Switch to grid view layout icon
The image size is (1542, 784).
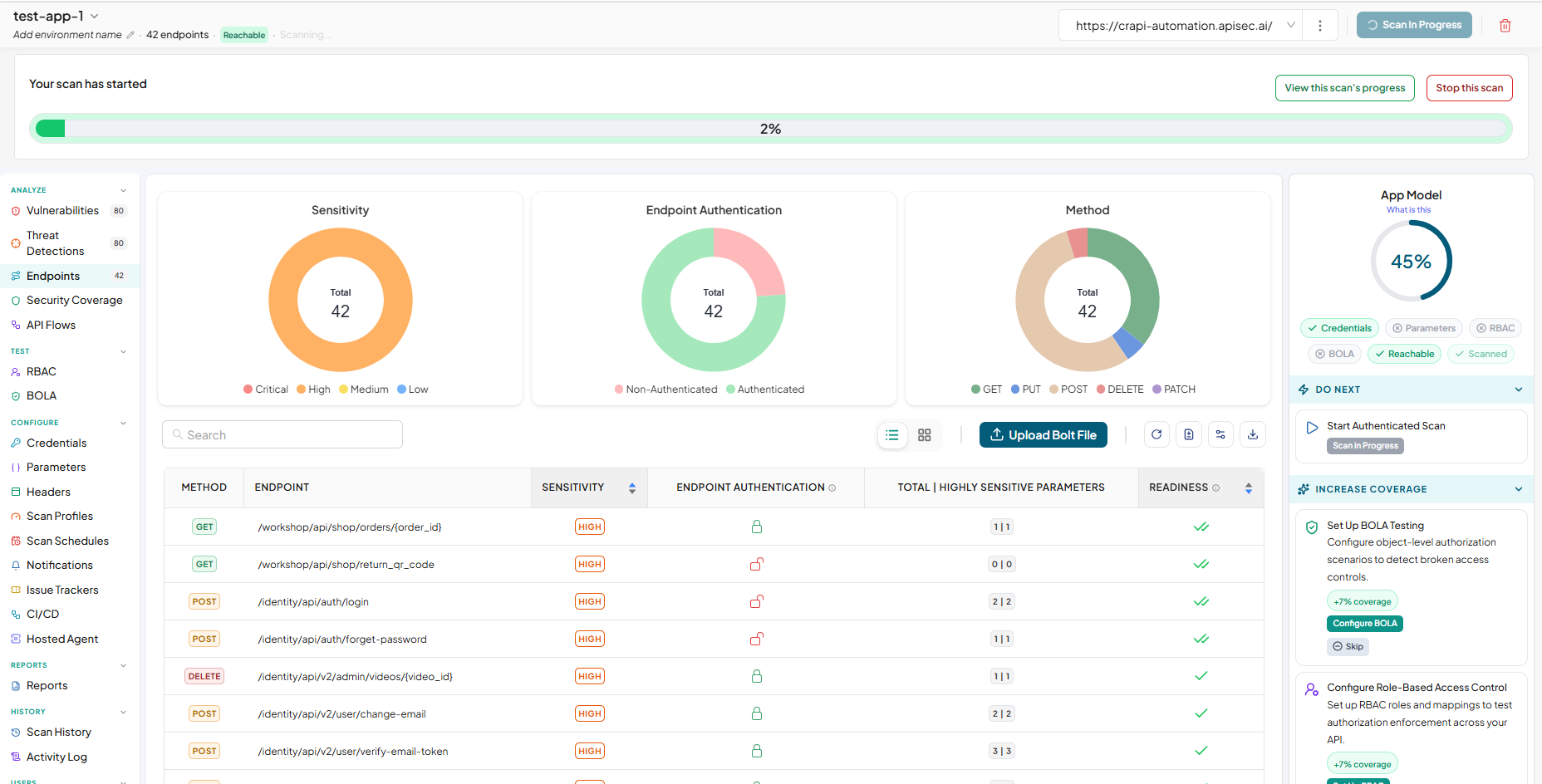pyautogui.click(x=925, y=435)
